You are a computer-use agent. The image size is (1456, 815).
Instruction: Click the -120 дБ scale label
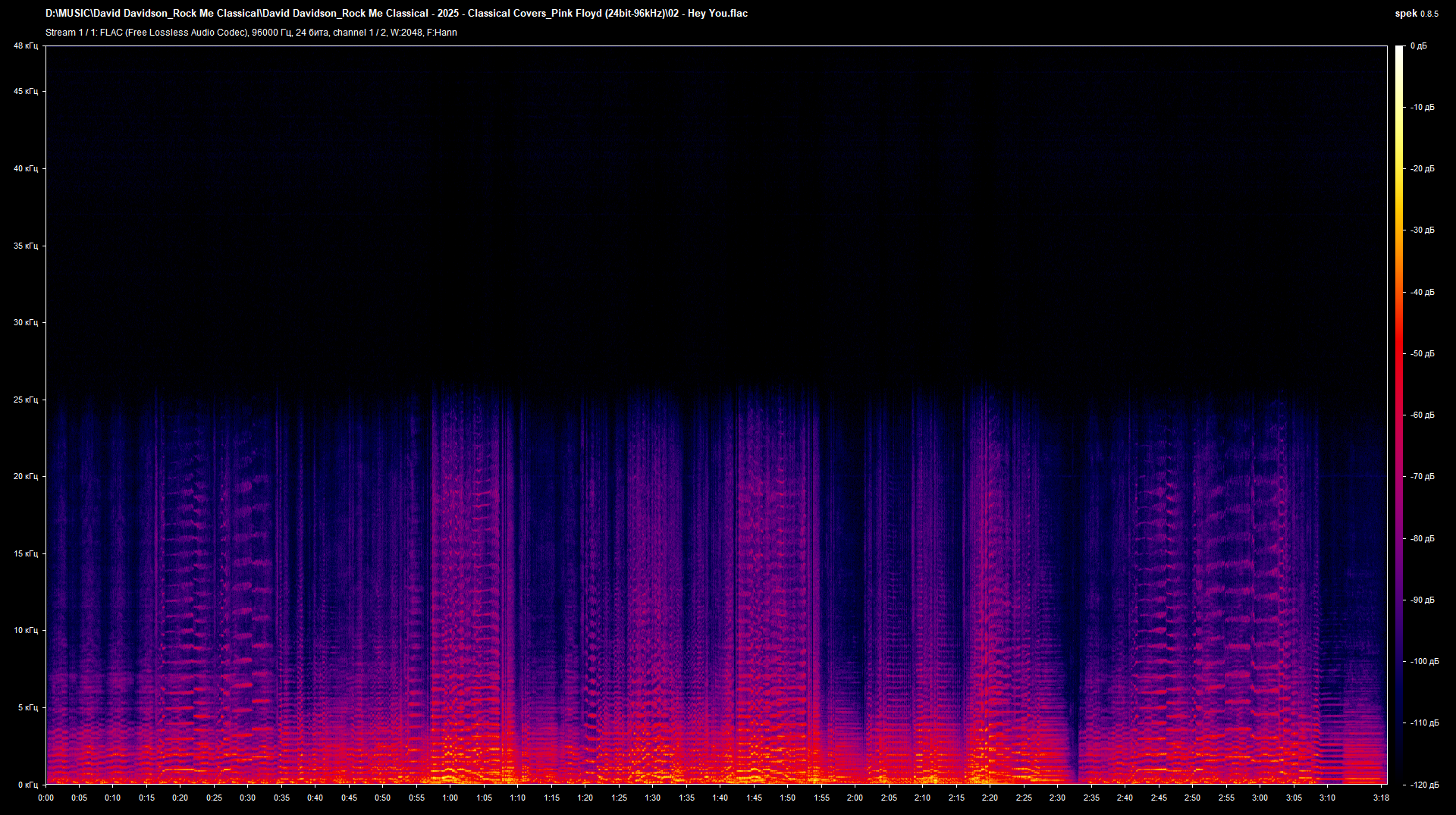[1425, 785]
